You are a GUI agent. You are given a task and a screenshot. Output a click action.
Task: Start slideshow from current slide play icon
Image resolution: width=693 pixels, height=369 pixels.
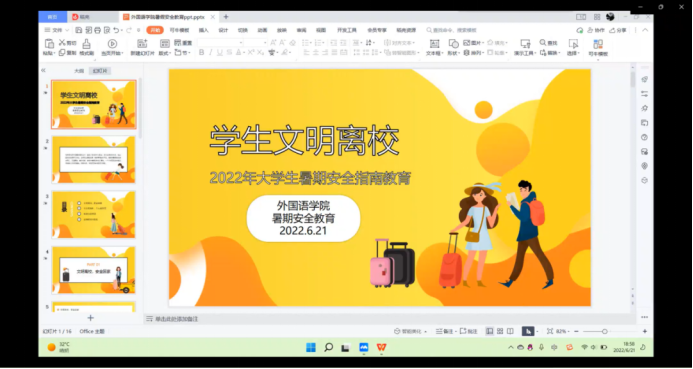tap(112, 44)
